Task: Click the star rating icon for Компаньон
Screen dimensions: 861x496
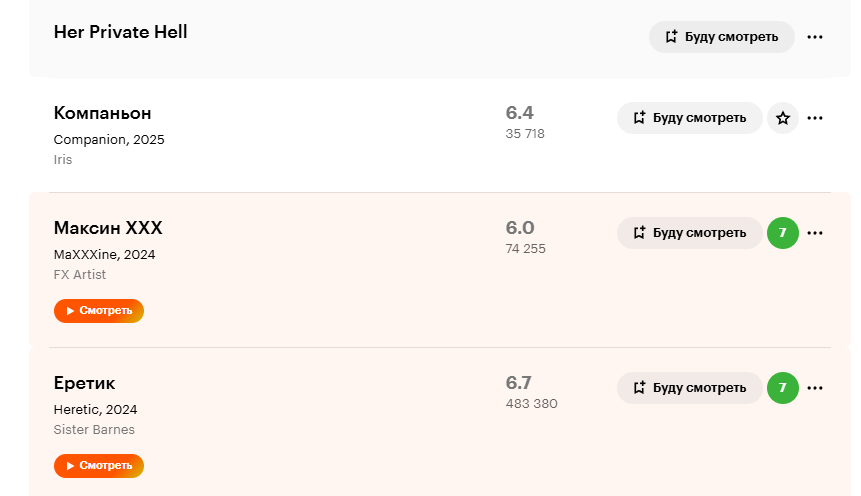Action: (x=782, y=118)
